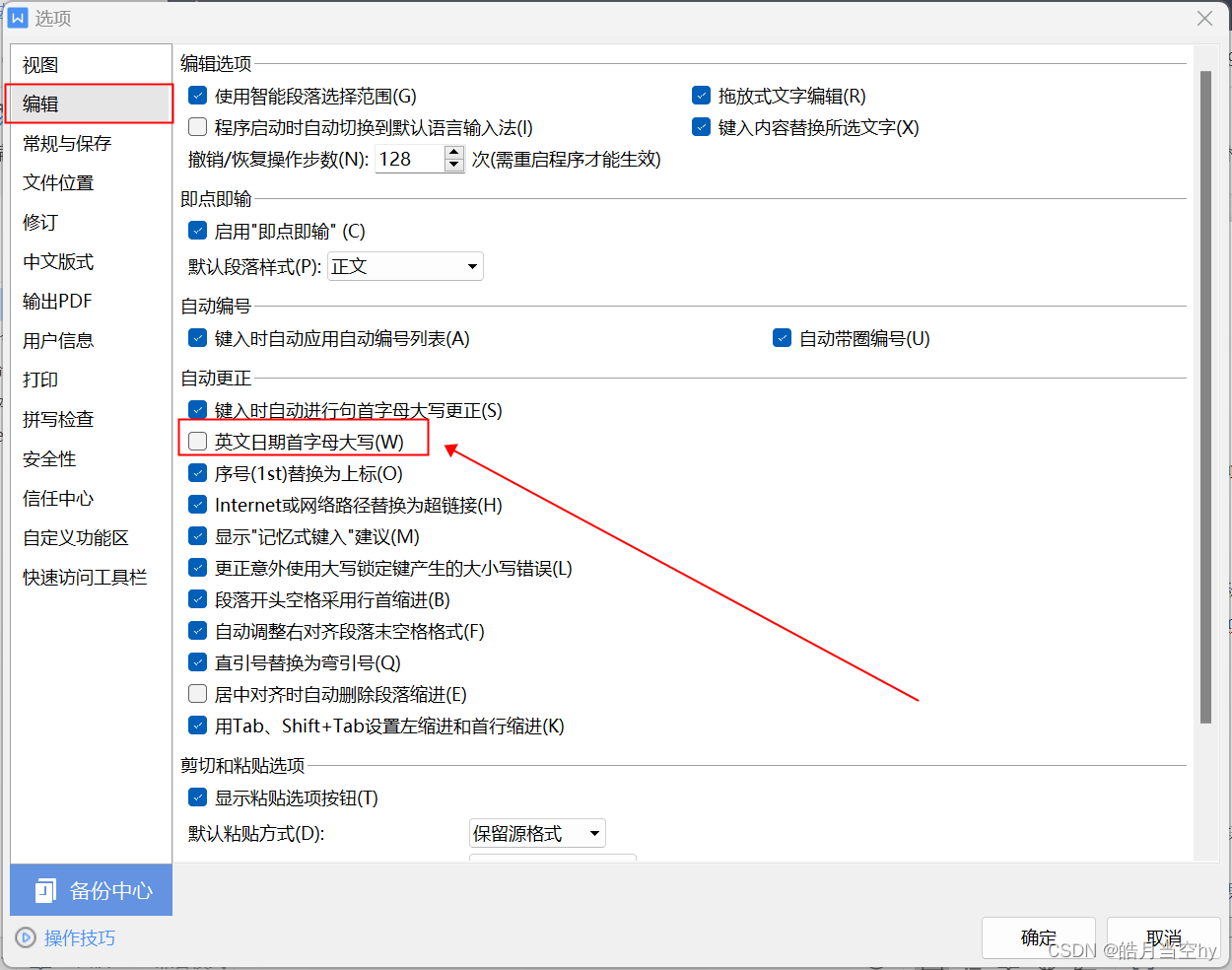
Task: Toggle 直引号替换为弯引号(Q) checkbox
Action: tap(198, 662)
